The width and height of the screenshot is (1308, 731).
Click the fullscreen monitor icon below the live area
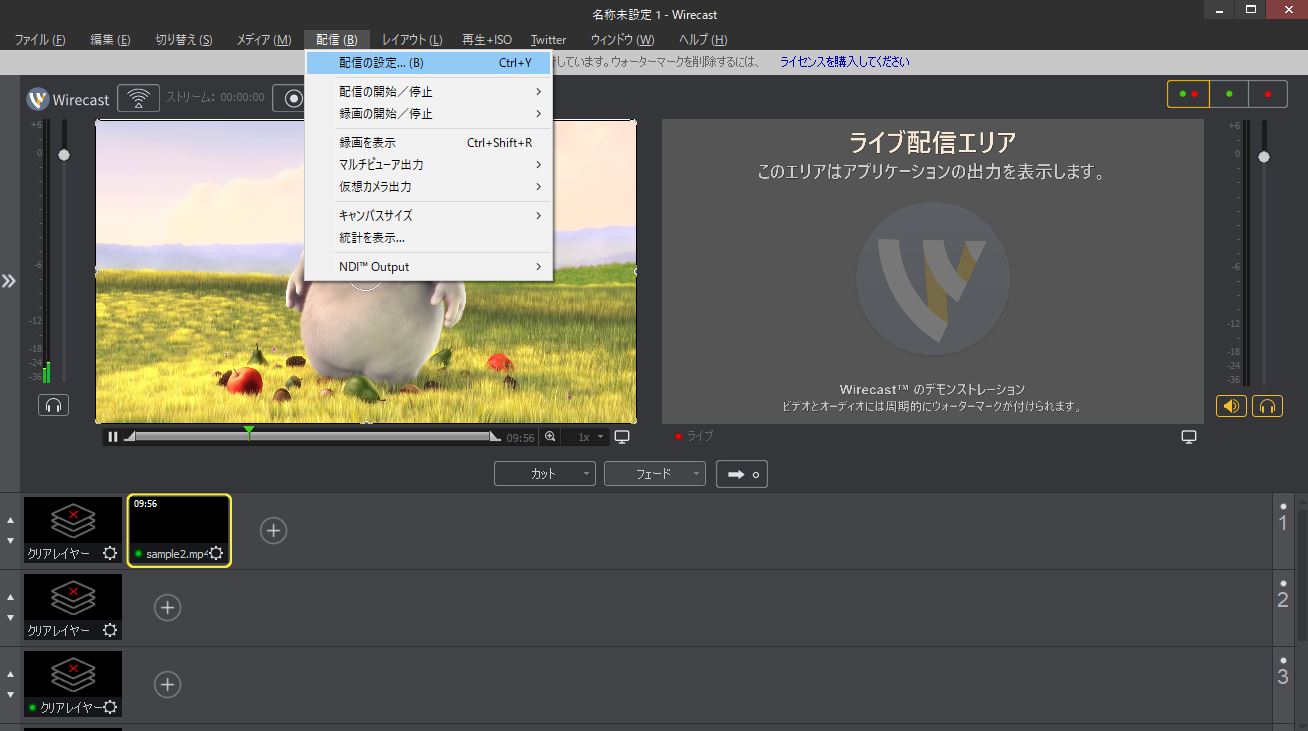(1188, 437)
